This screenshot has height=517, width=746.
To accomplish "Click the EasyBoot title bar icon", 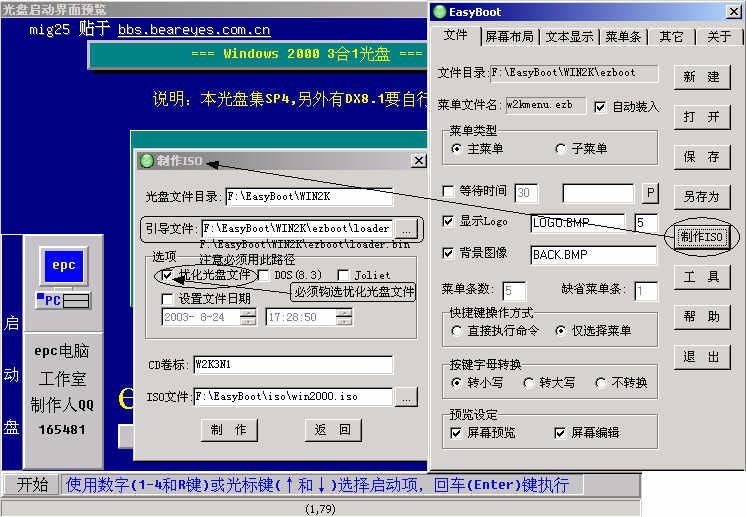I will tap(440, 12).
